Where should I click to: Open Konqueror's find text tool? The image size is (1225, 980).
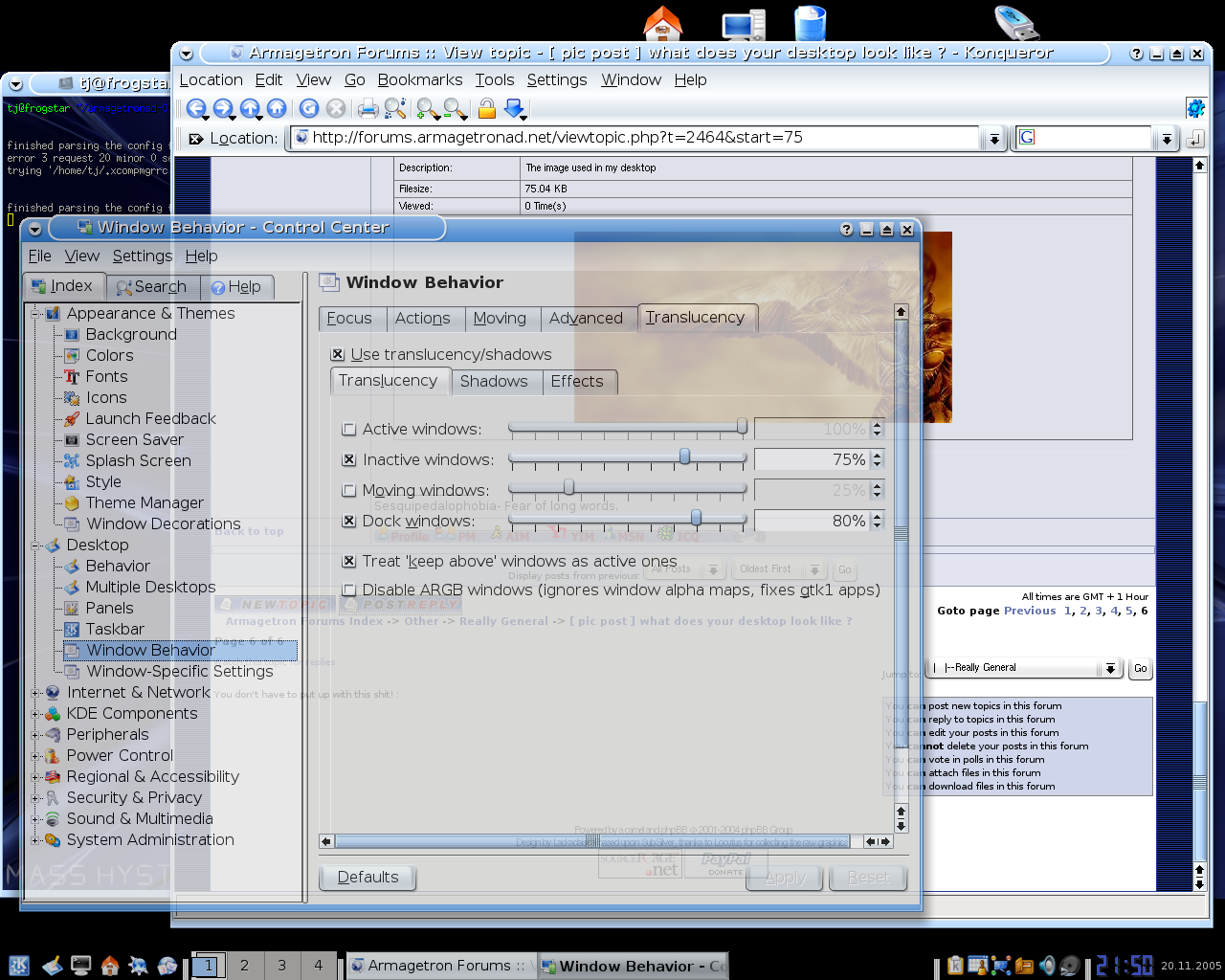click(395, 109)
